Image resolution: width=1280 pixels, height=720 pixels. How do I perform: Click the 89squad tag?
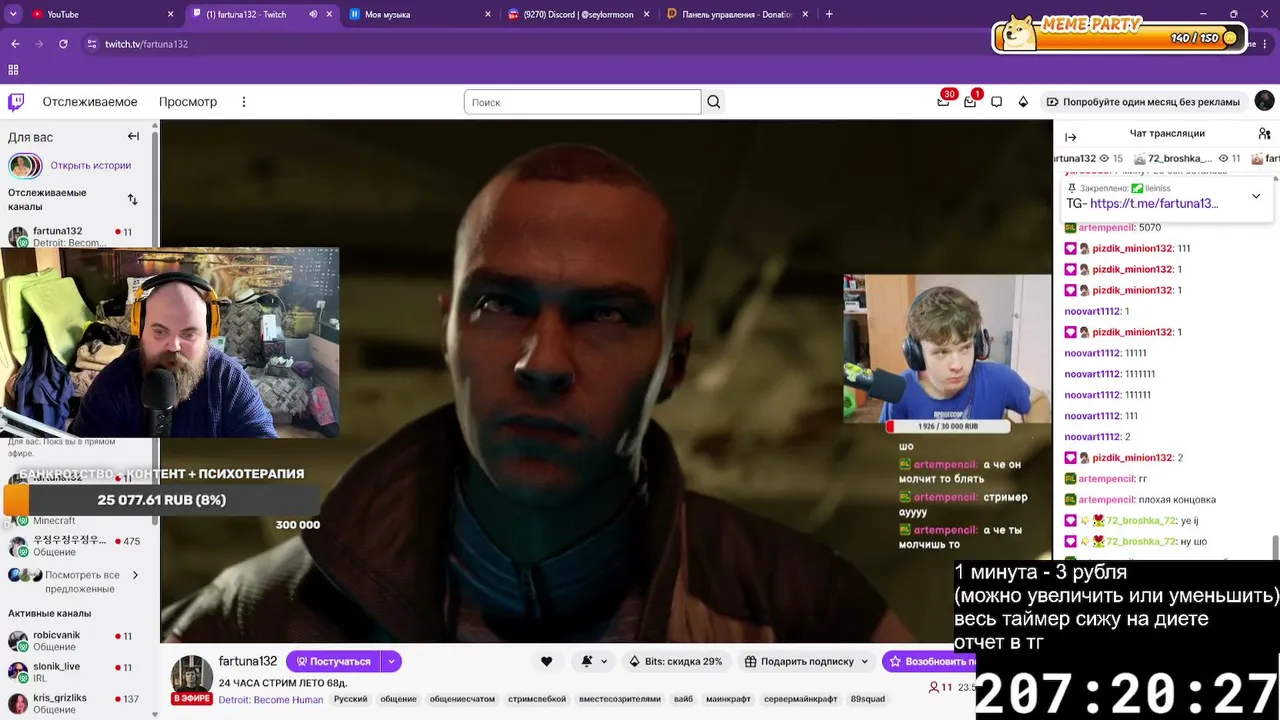867,699
